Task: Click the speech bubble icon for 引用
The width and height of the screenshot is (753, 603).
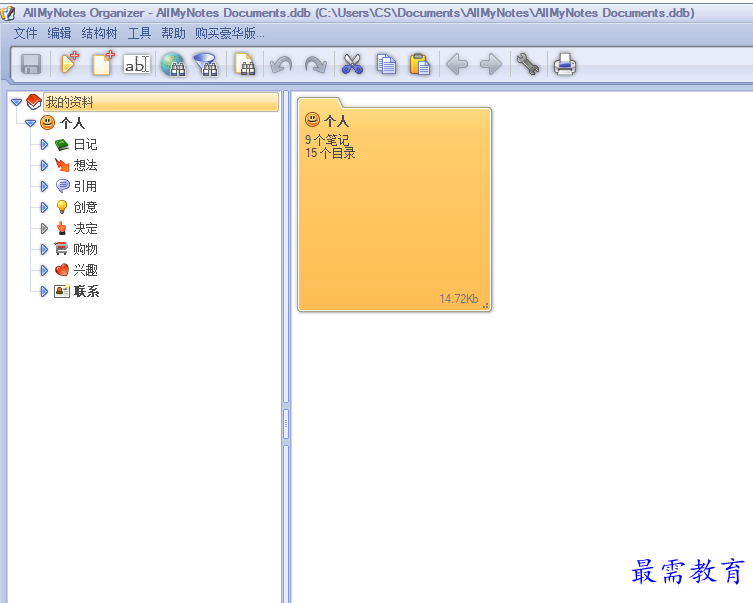Action: [x=62, y=186]
